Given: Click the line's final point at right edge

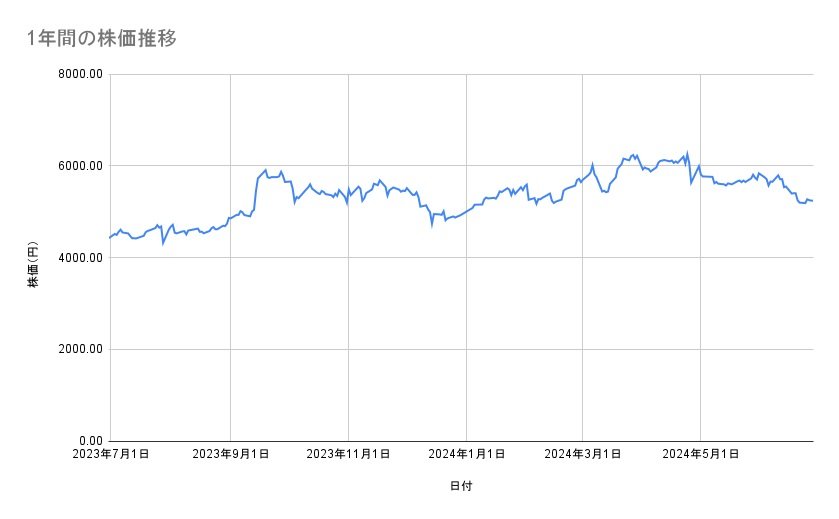Looking at the screenshot, I should pyautogui.click(x=812, y=201).
